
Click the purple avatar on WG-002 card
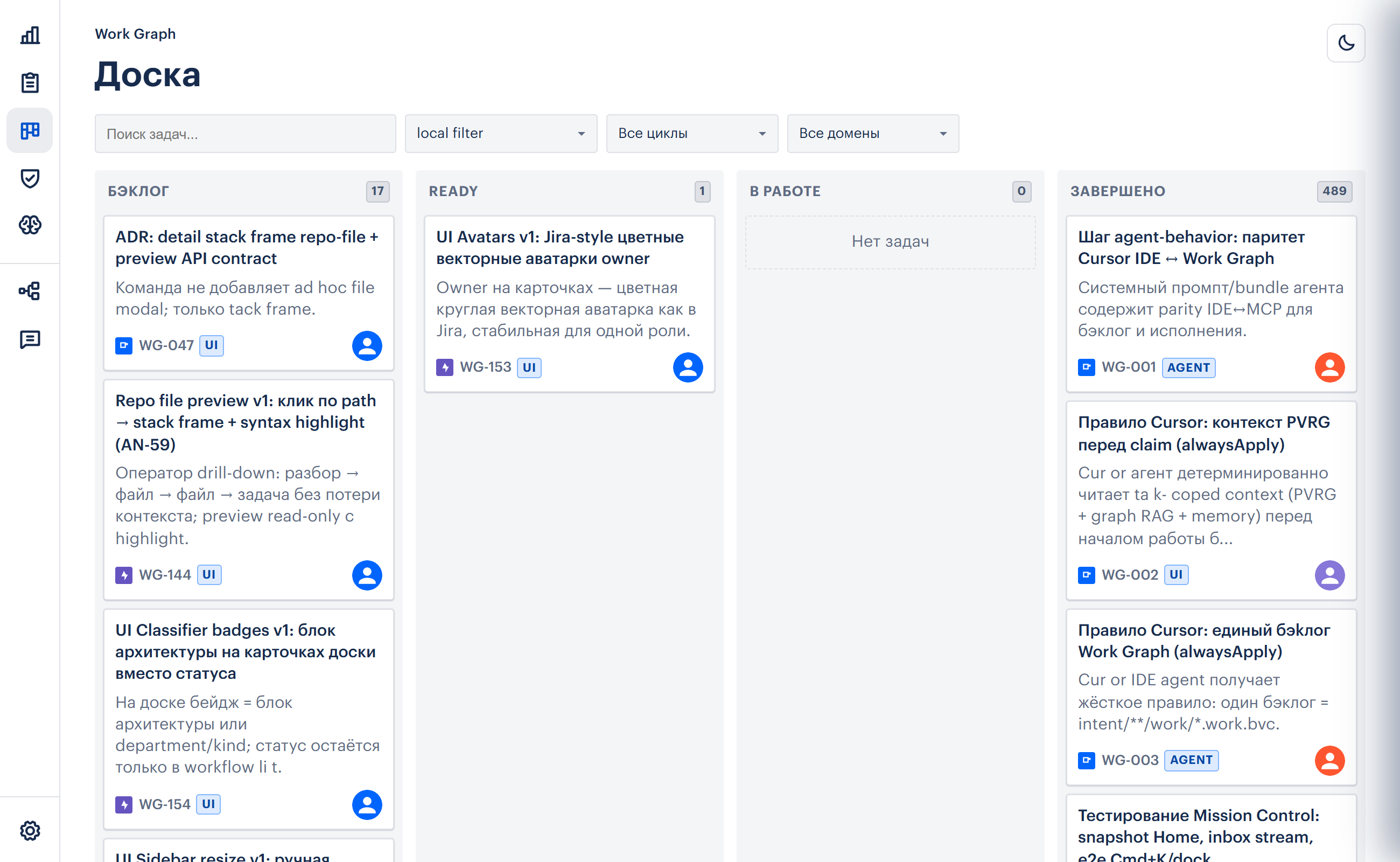(1329, 575)
